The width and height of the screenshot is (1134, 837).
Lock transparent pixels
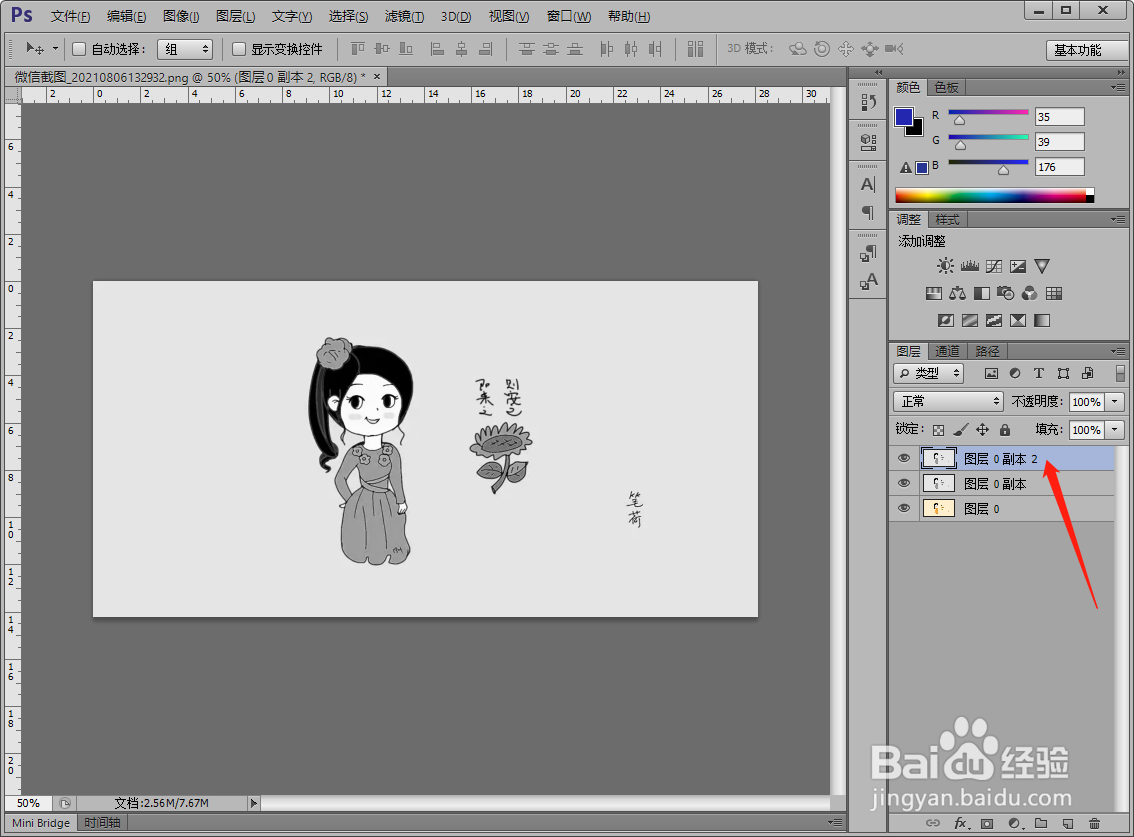point(938,430)
